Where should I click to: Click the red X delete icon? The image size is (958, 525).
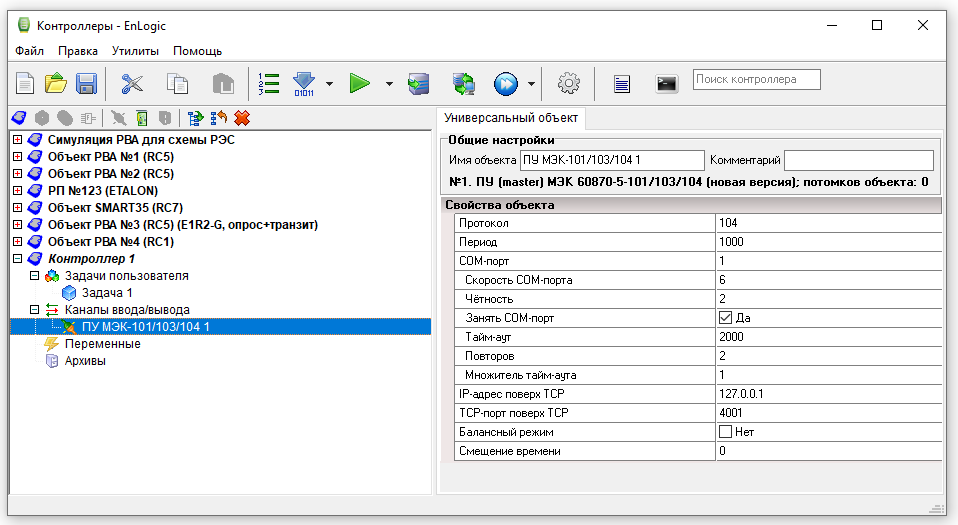(x=241, y=118)
